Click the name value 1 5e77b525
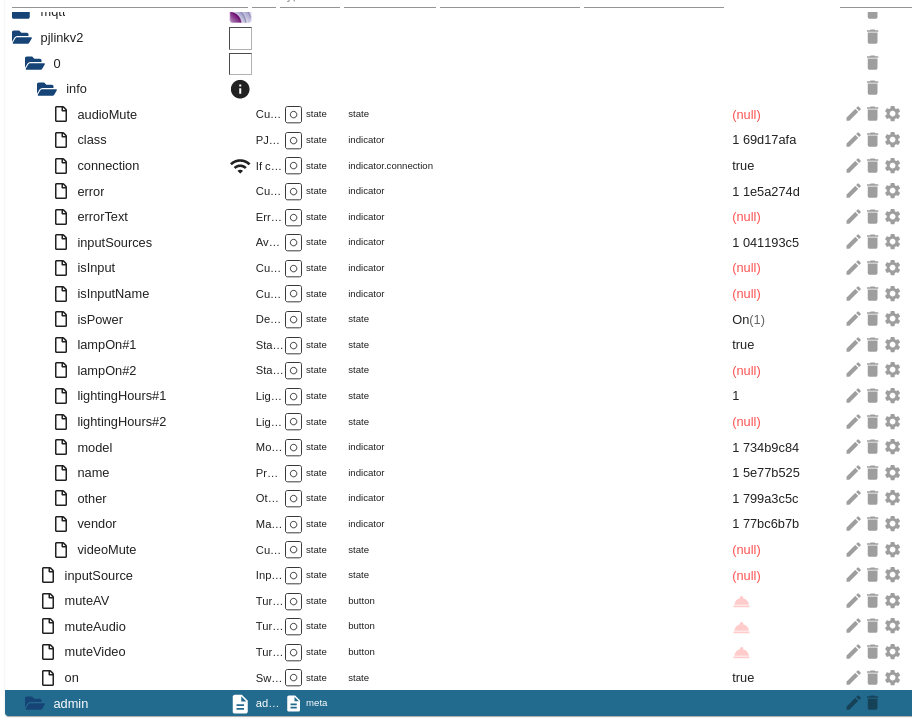Screen dimensions: 912x721 point(765,473)
